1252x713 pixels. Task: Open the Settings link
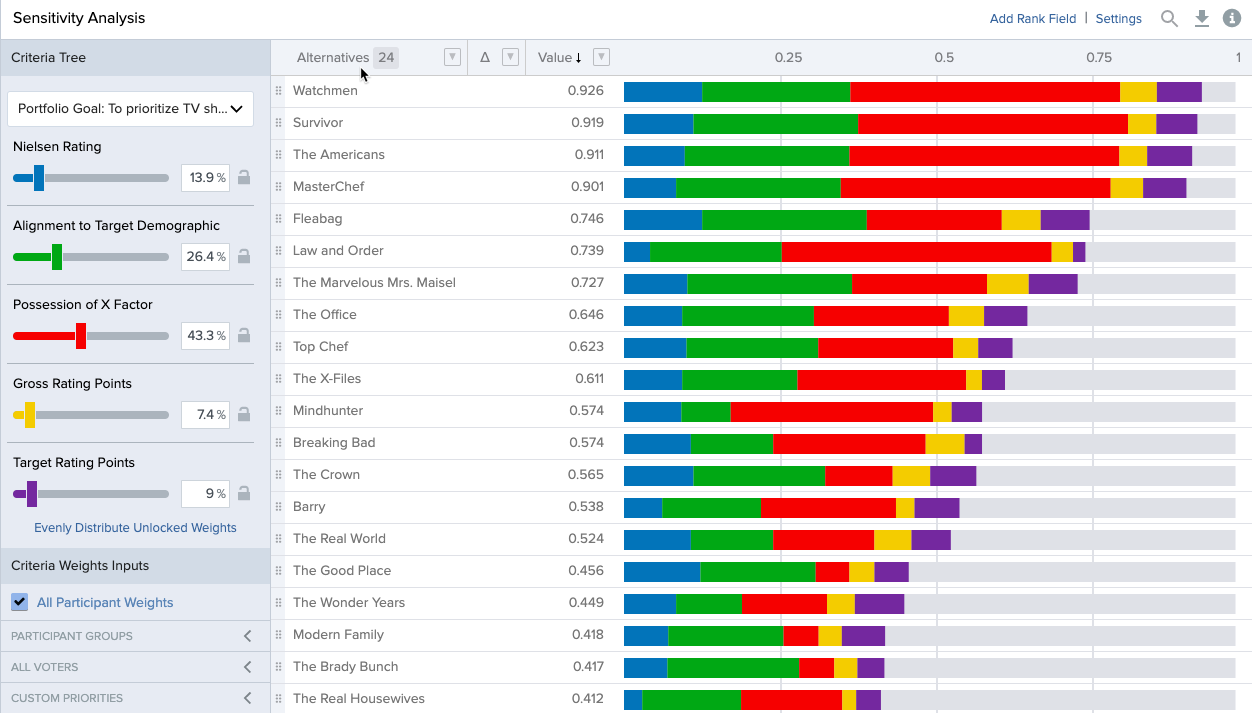1119,19
